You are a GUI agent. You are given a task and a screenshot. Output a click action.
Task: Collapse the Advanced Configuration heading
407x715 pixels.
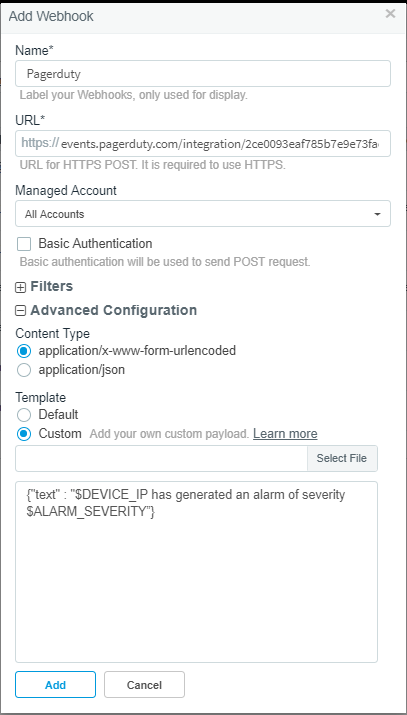pyautogui.click(x=113, y=311)
